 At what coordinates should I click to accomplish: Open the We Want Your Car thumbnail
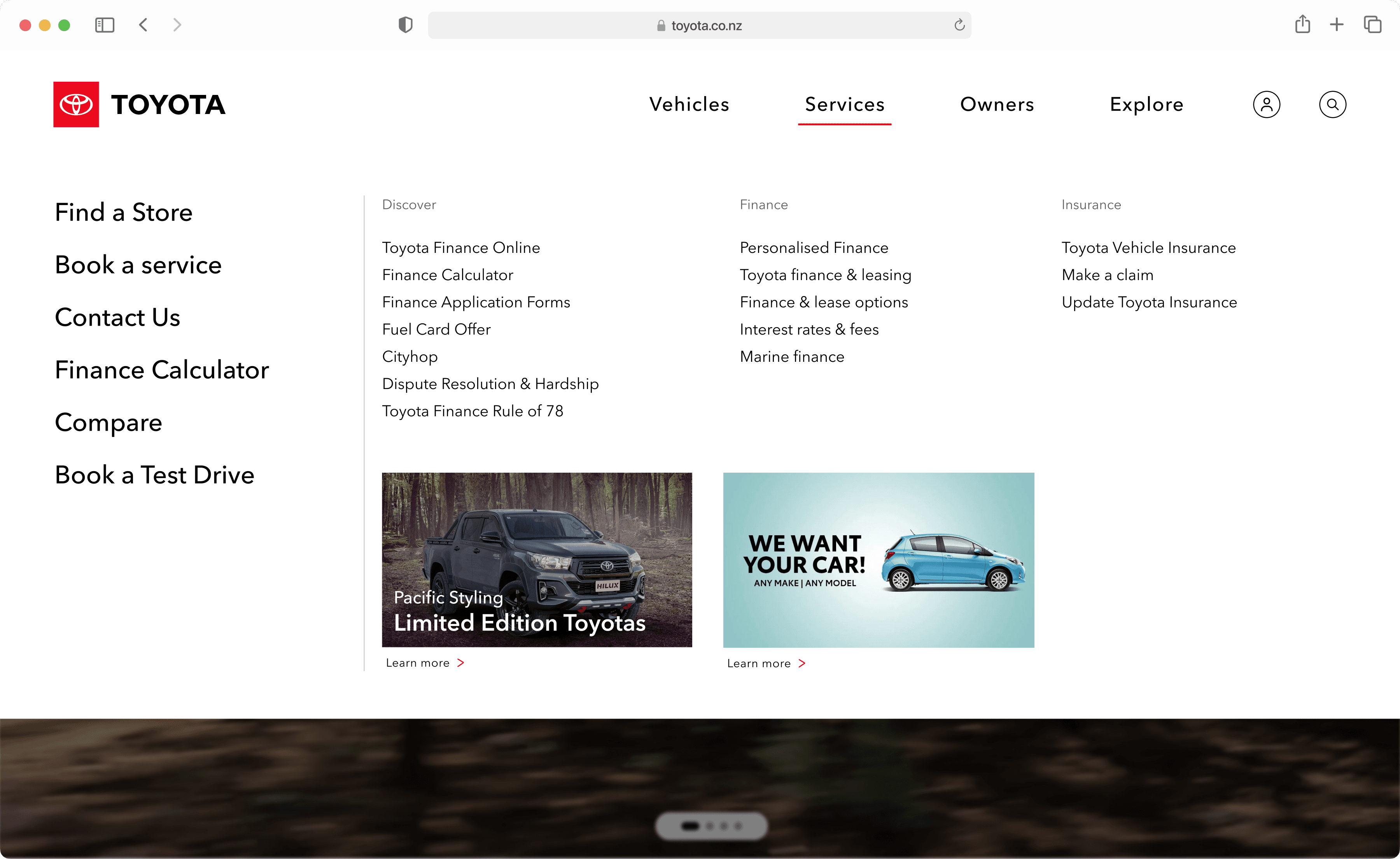coord(878,559)
